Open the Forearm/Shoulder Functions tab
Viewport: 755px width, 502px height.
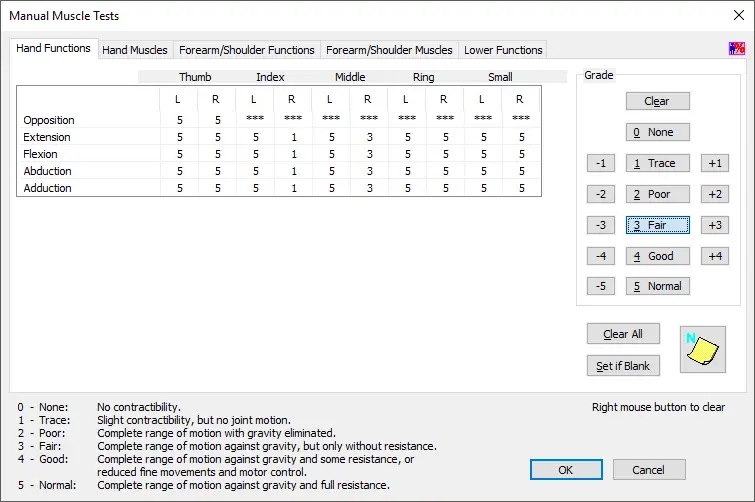pyautogui.click(x=247, y=50)
